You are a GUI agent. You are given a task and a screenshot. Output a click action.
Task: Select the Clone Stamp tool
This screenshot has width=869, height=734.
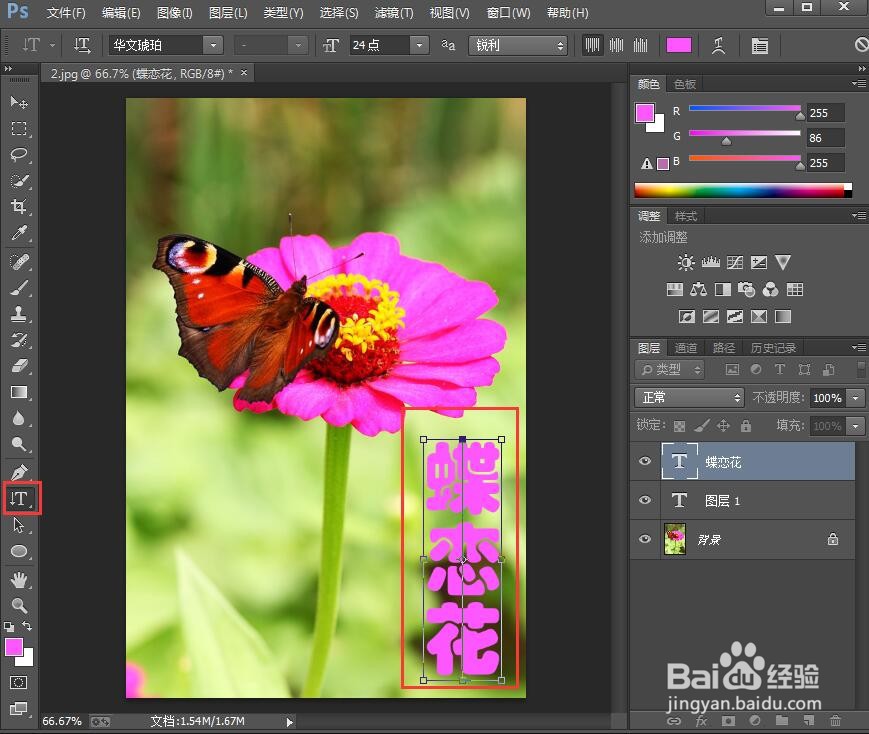tap(19, 314)
